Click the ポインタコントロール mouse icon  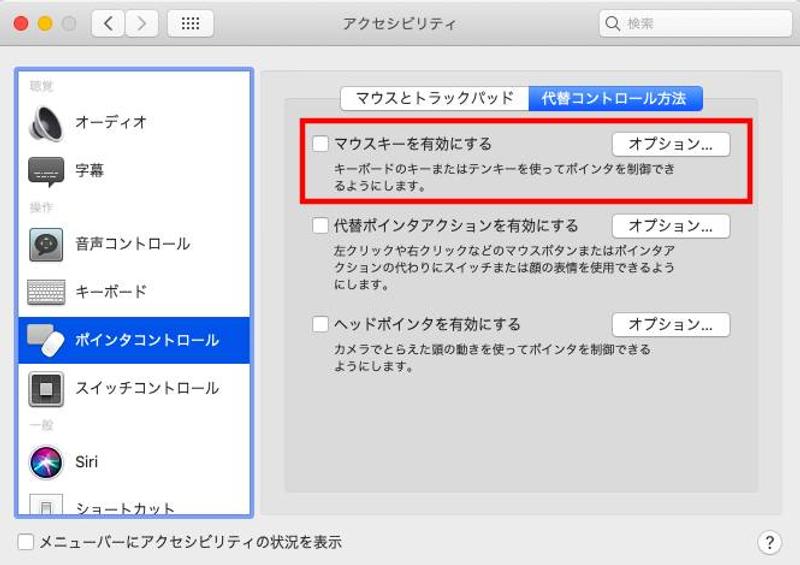tap(46, 340)
